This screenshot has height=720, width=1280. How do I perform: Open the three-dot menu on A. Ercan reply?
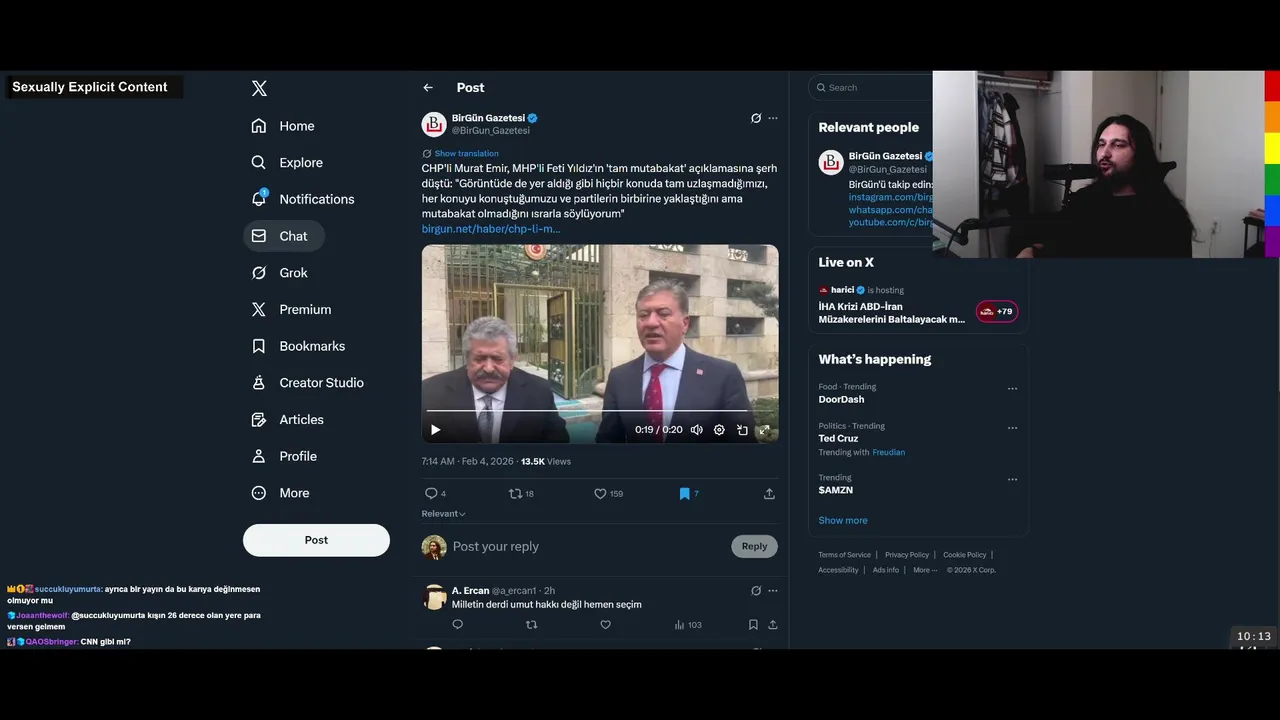point(772,590)
